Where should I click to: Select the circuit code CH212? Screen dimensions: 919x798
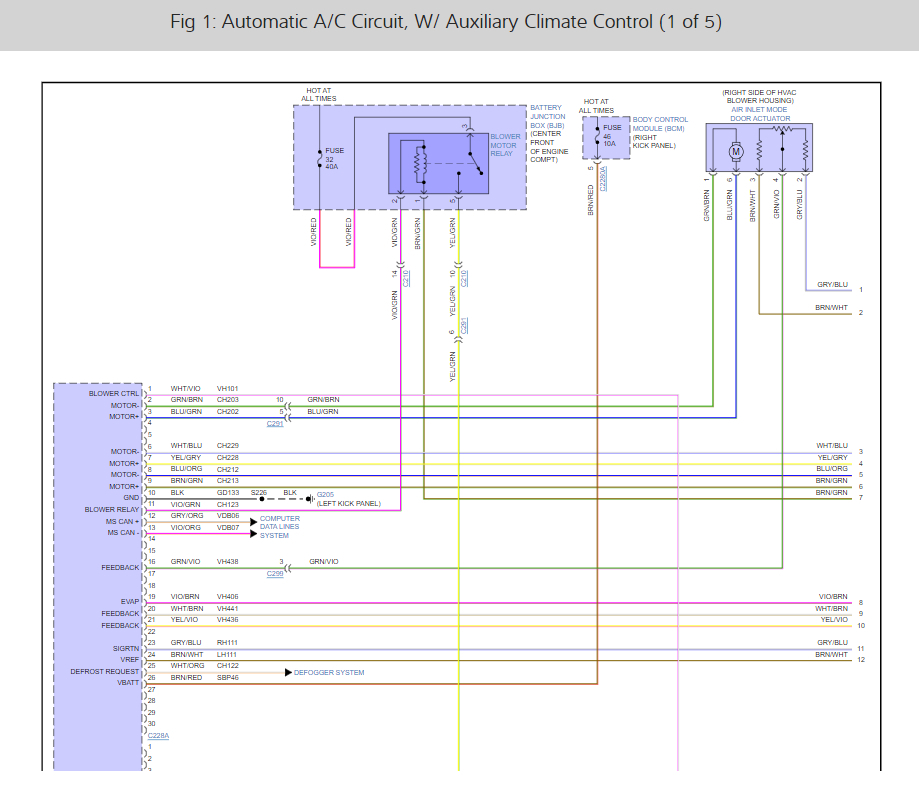tap(227, 469)
